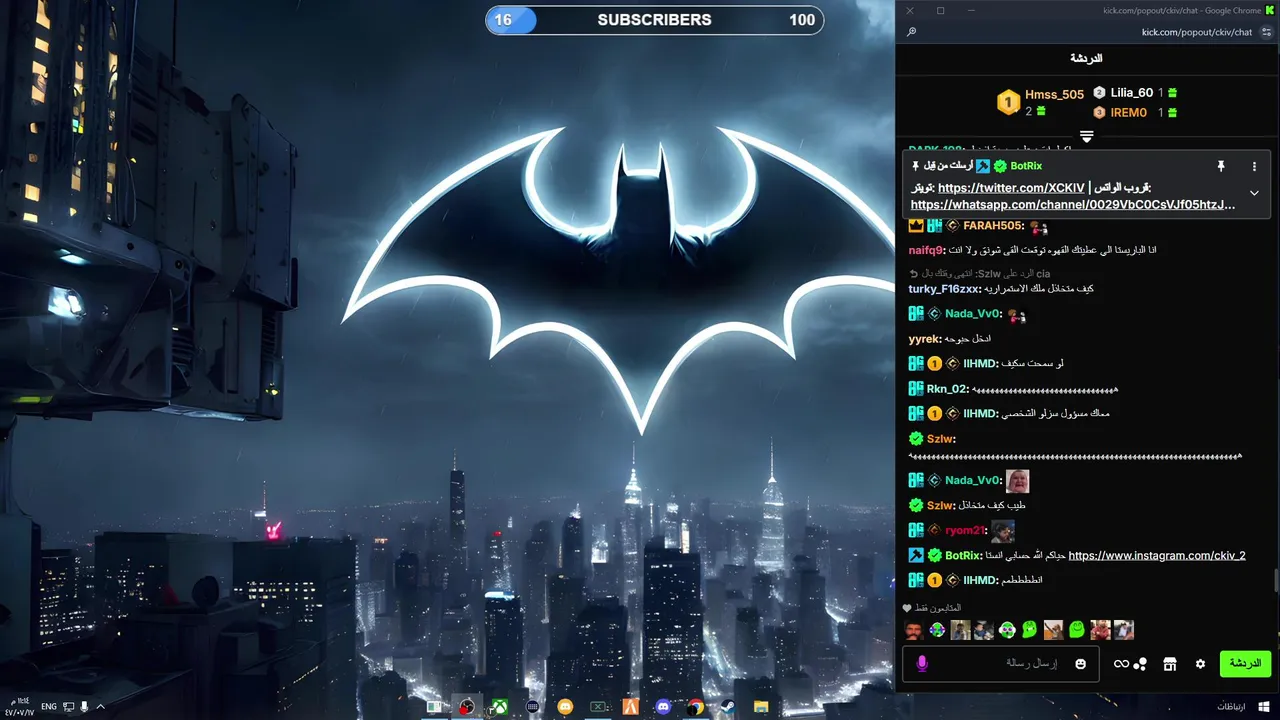Open the Windows Start menu

tap(1264, 707)
